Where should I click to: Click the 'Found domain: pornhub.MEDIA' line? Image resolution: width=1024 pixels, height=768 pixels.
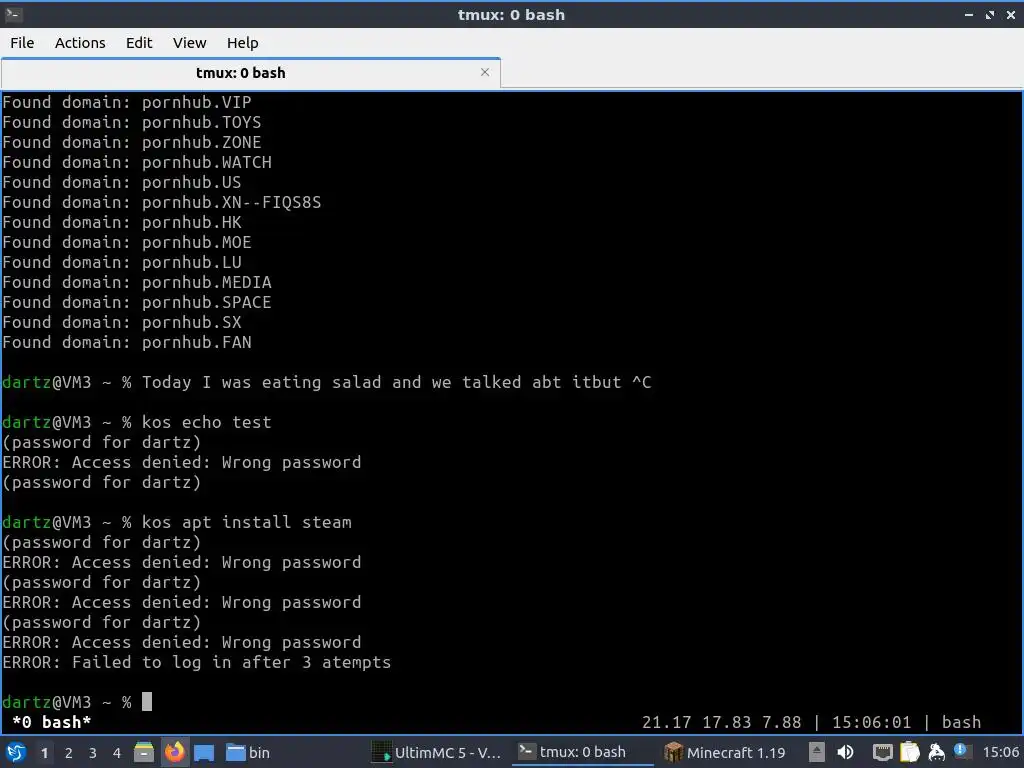point(137,282)
